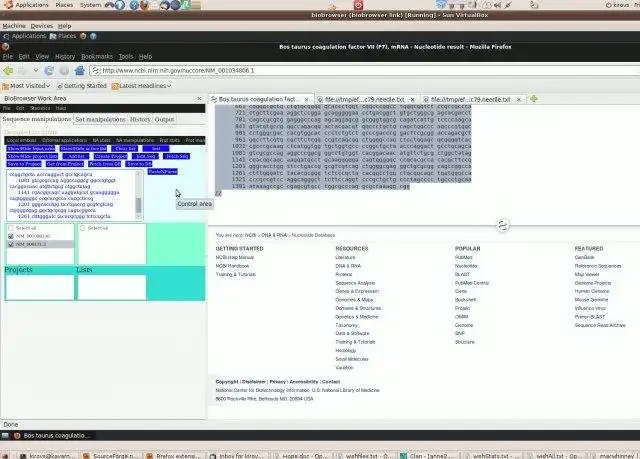Expand the Most Visited bookmarks dropdown
The height and width of the screenshot is (459, 640).
48,86
